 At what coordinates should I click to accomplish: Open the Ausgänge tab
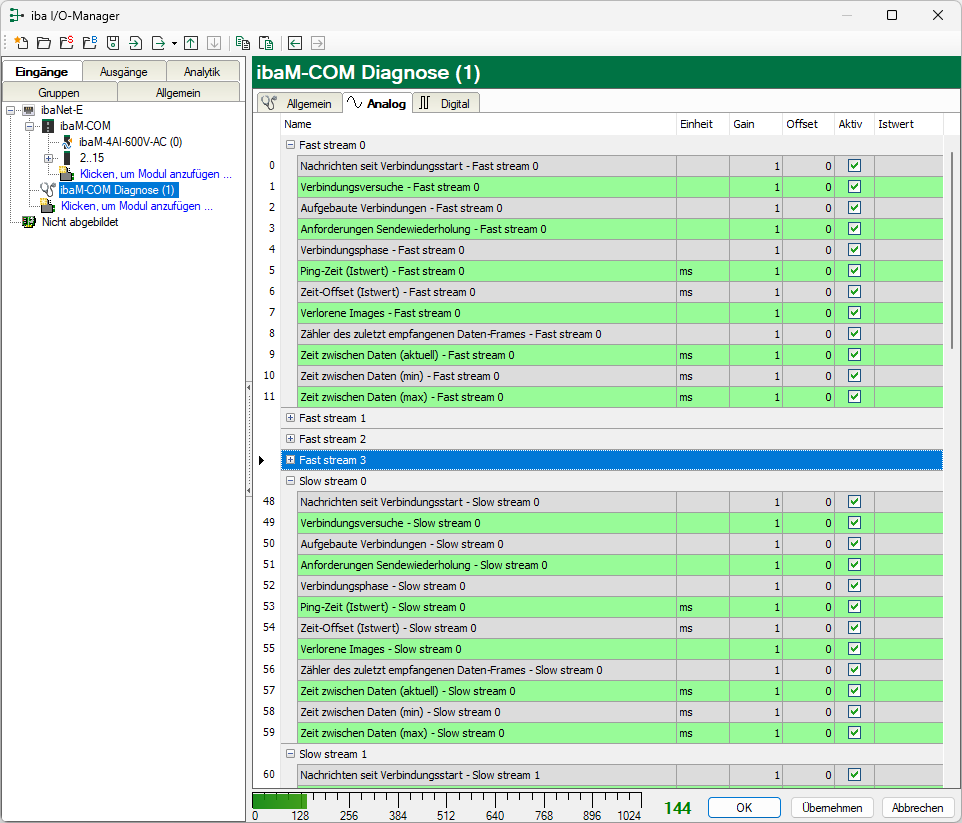click(123, 72)
